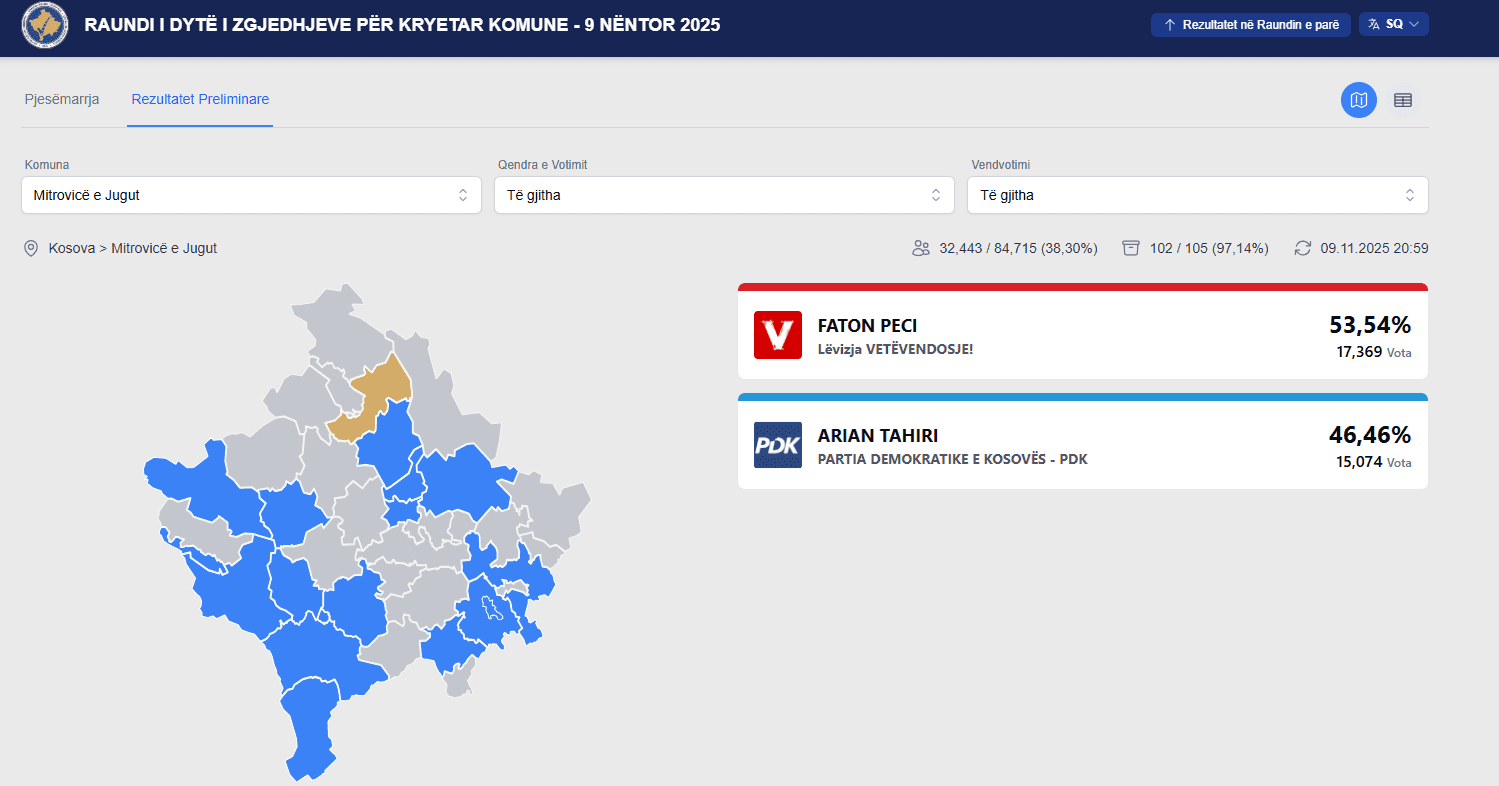The height and width of the screenshot is (786, 1499).
Task: Click the election commission logo in header
Action: [x=45, y=25]
